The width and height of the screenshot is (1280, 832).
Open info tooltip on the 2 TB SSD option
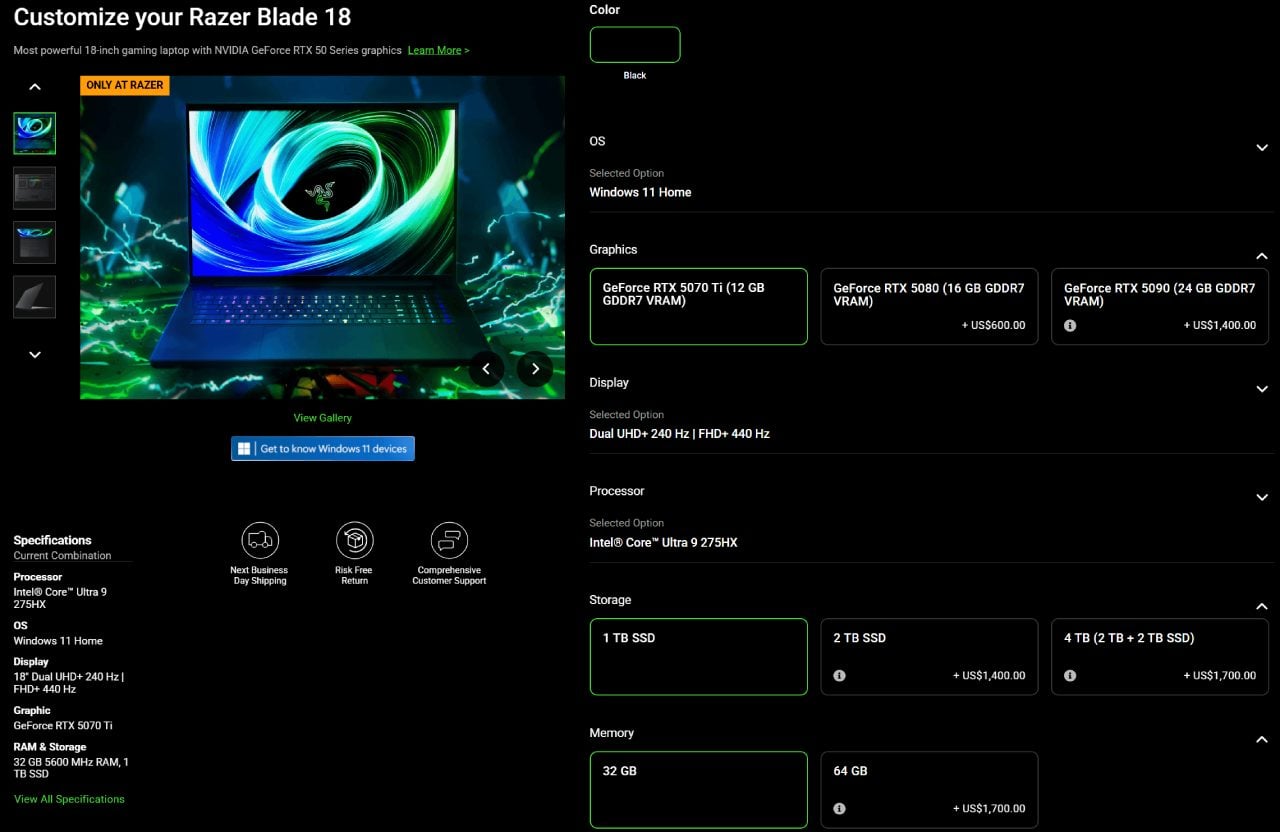click(840, 675)
